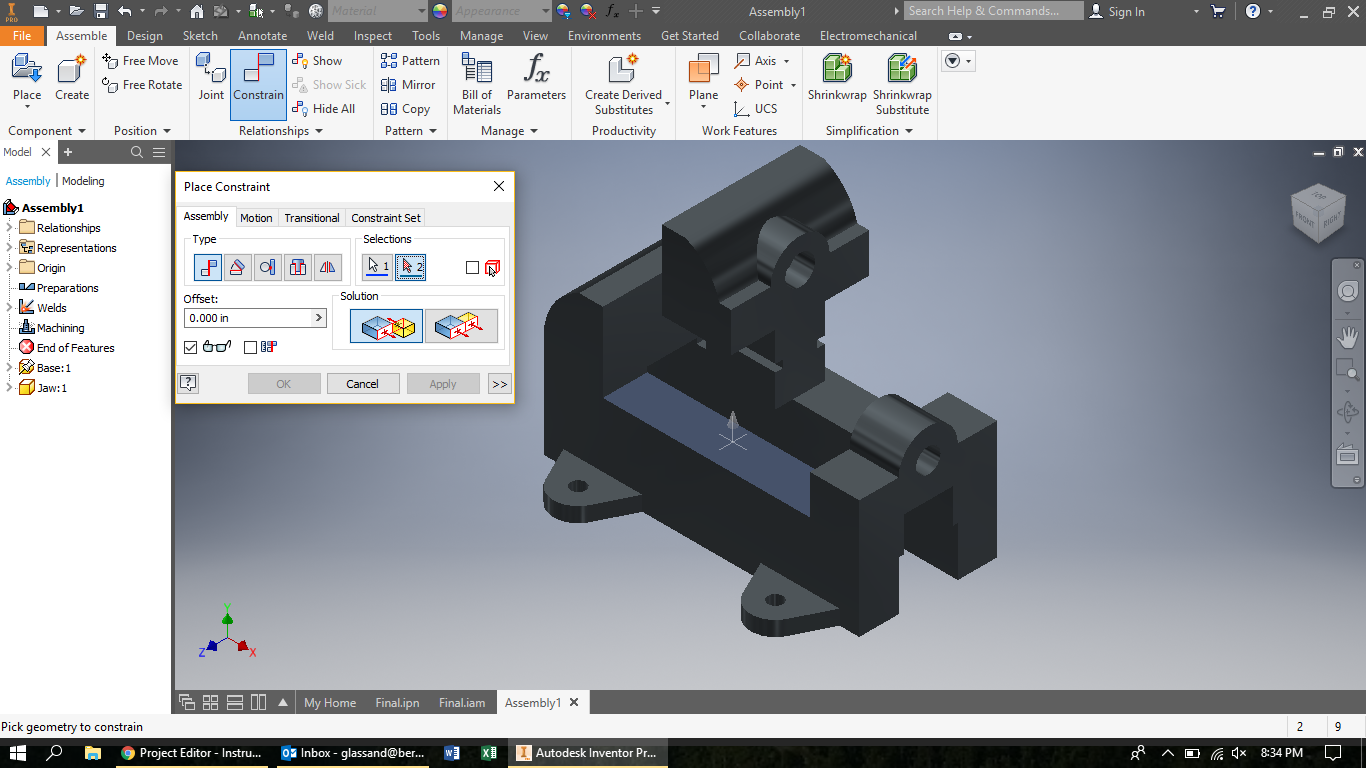1366x768 pixels.
Task: Open My Home document tab
Action: 330,703
